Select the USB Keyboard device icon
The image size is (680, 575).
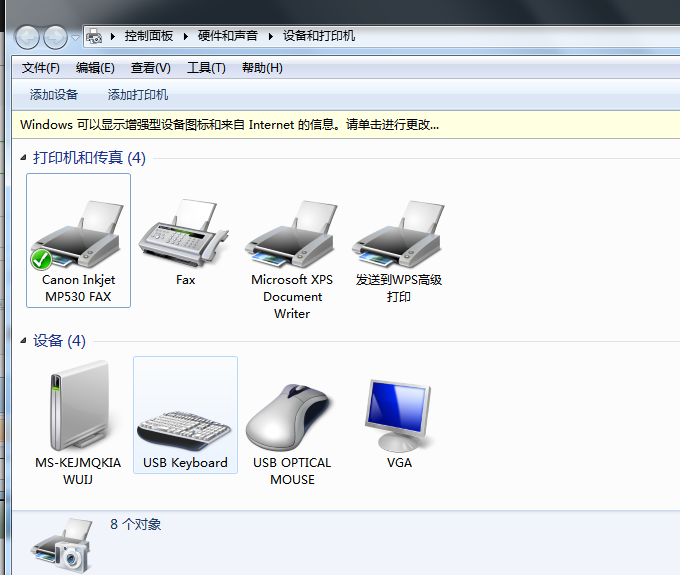point(184,431)
